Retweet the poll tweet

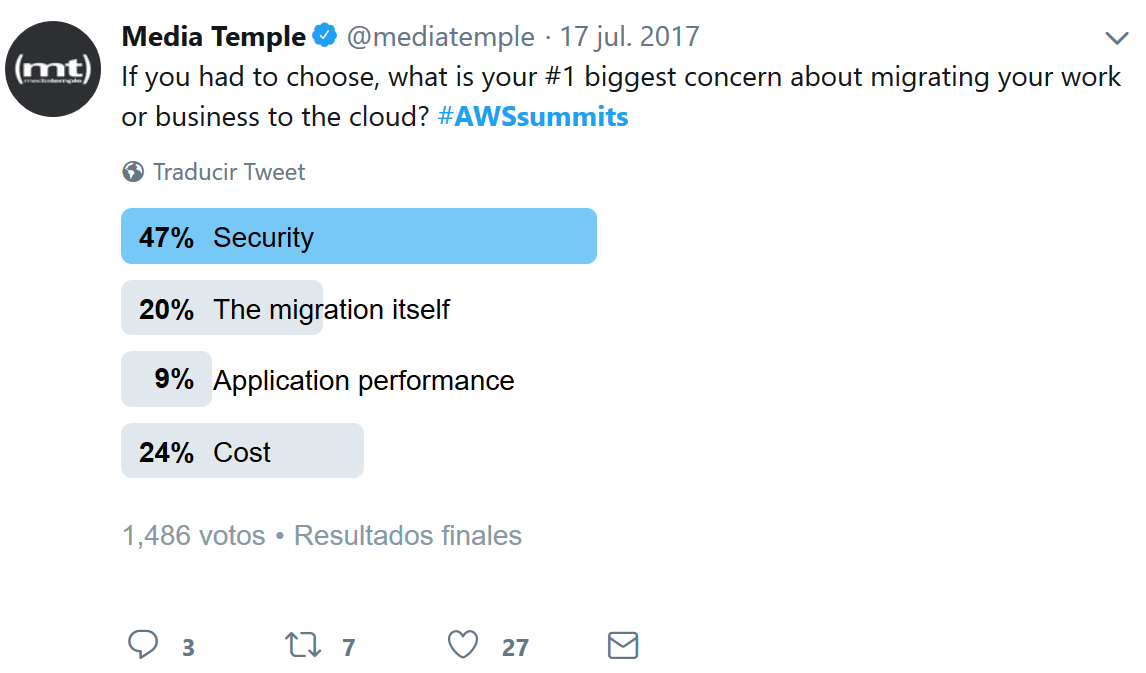click(301, 645)
